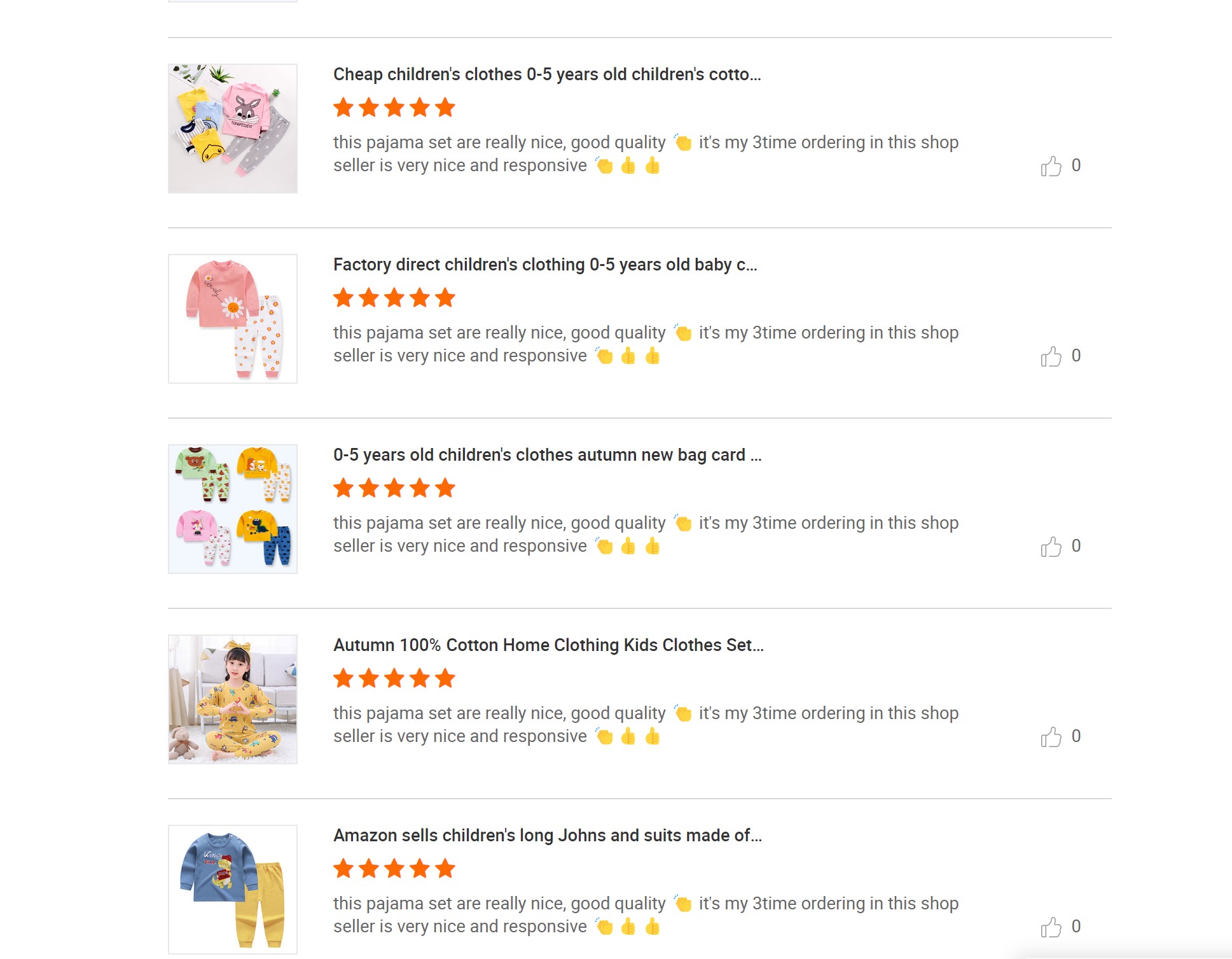Screen dimensions: 1232x959
Task: Click like count on Cheap children's clothes review
Action: tap(1076, 165)
